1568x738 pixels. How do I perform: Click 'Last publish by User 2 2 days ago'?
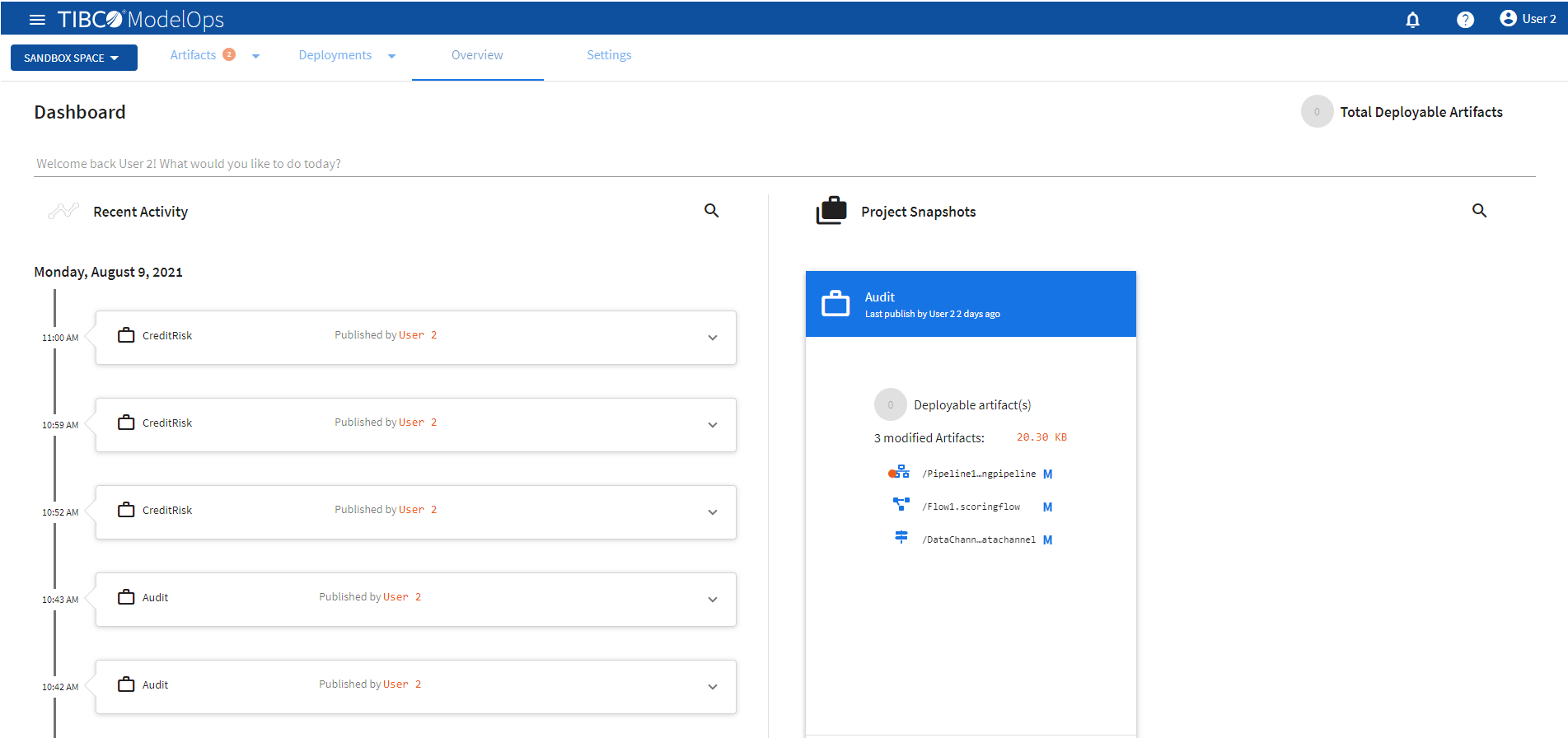932,314
